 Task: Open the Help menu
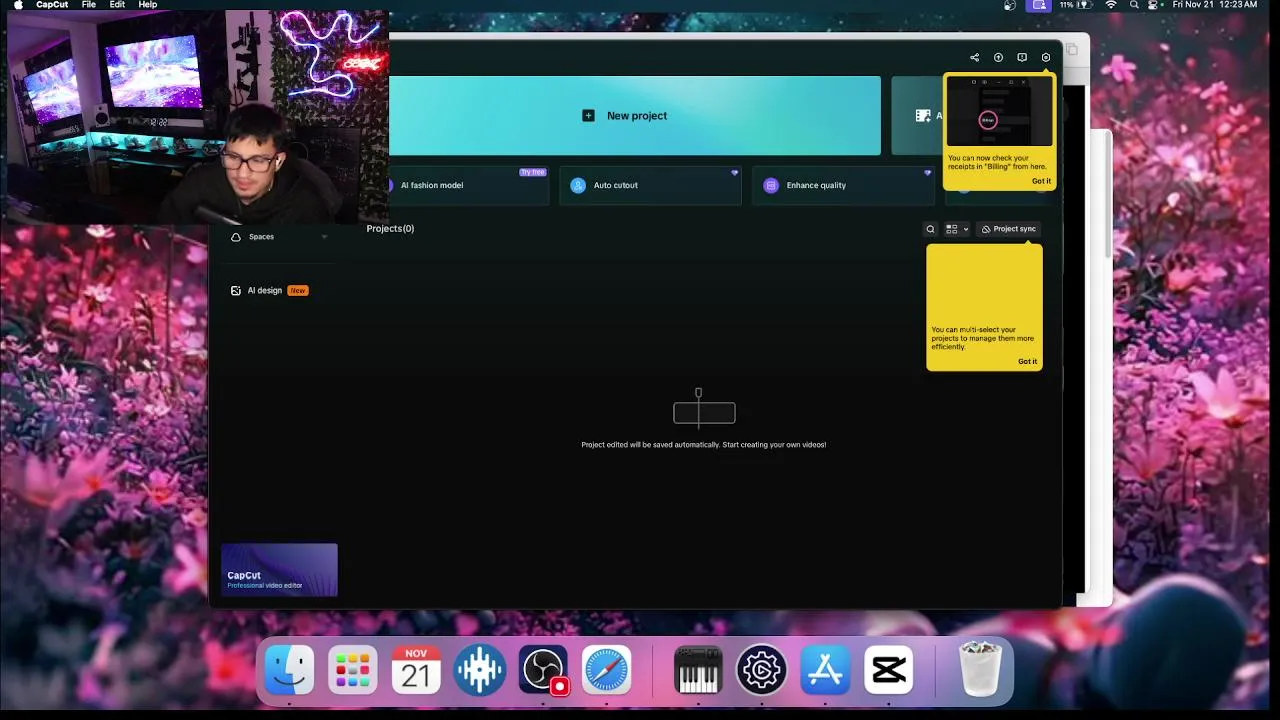click(x=148, y=5)
